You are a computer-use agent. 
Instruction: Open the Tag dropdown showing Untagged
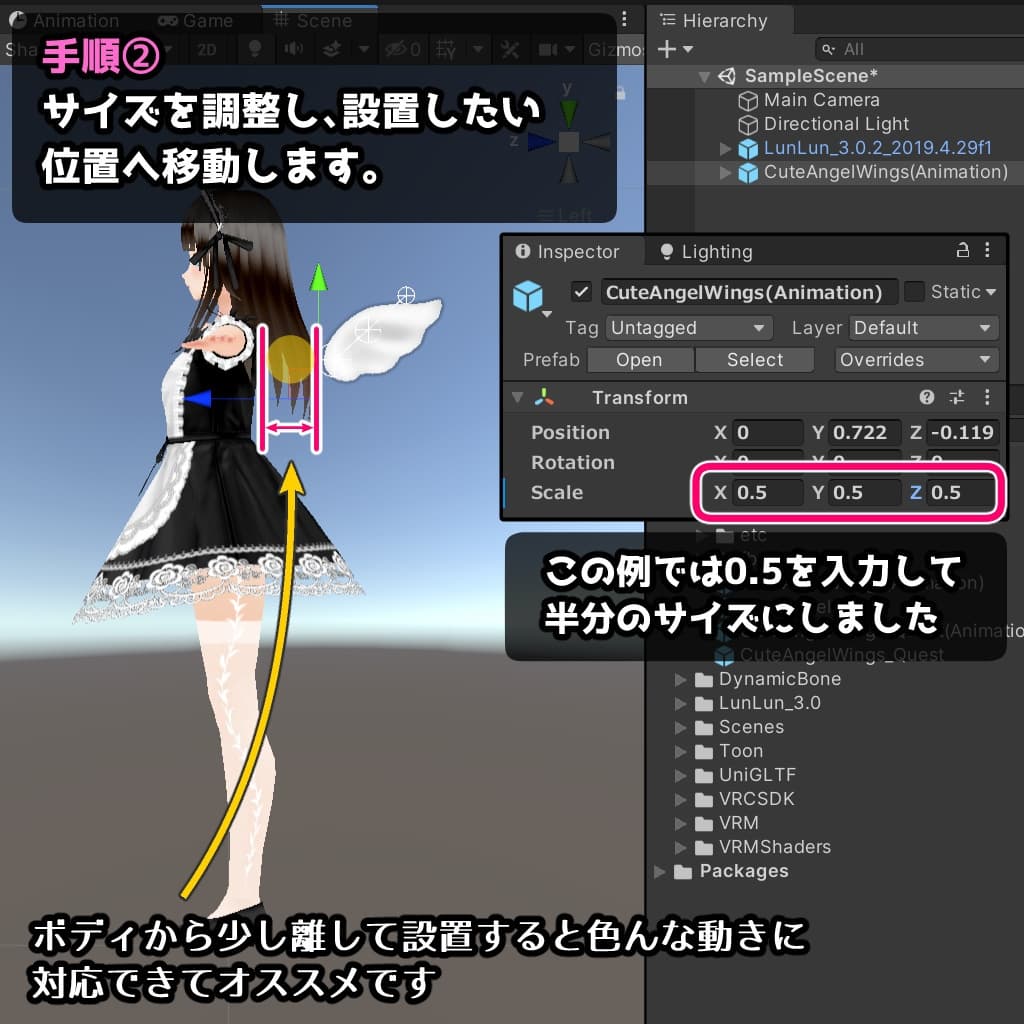(687, 327)
